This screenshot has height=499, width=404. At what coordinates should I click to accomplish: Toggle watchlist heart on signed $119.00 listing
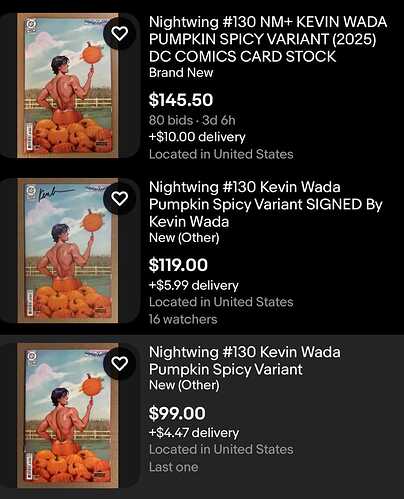(x=119, y=199)
